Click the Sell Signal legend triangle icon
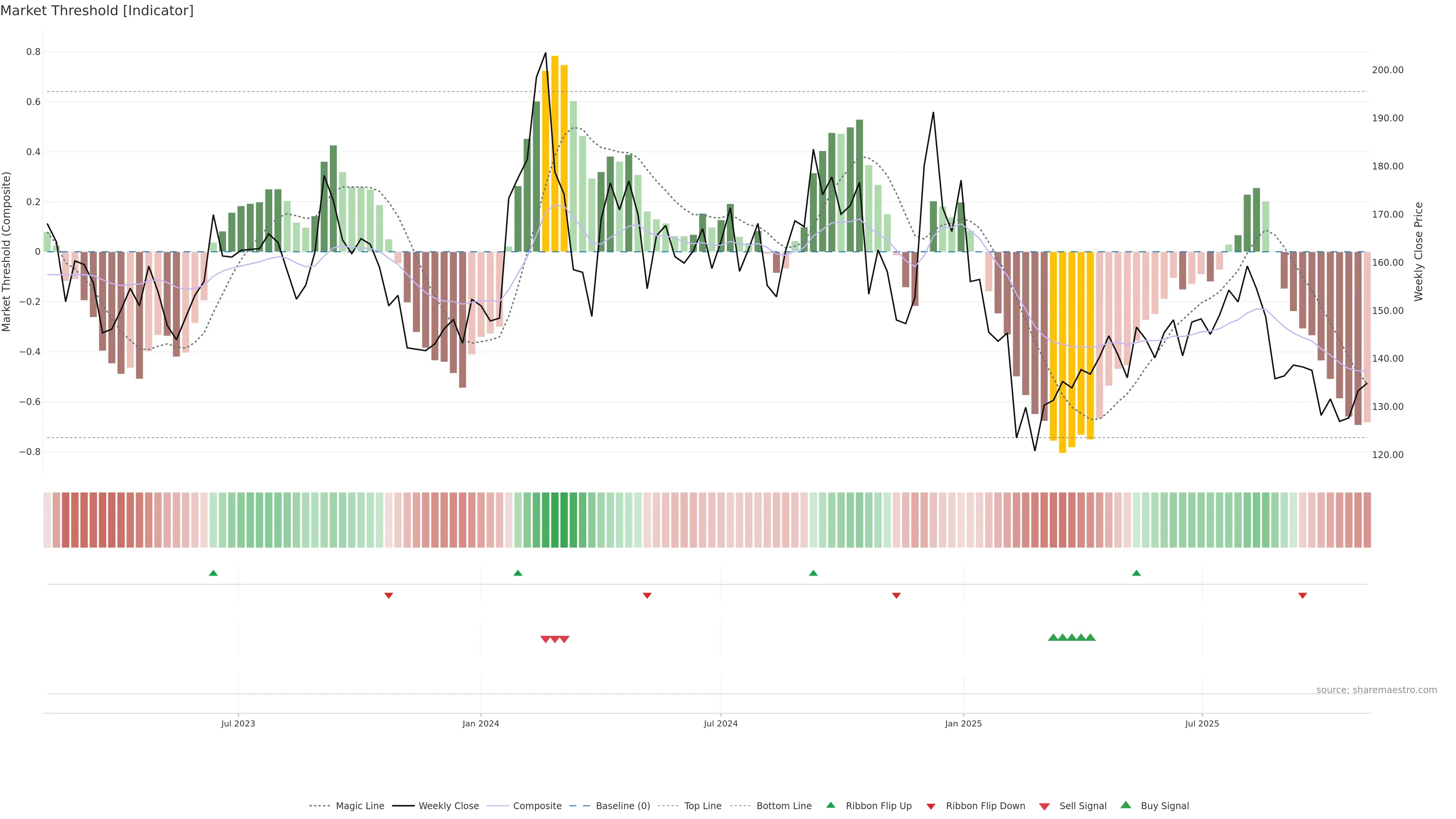Image resolution: width=1456 pixels, height=819 pixels. [x=1045, y=806]
